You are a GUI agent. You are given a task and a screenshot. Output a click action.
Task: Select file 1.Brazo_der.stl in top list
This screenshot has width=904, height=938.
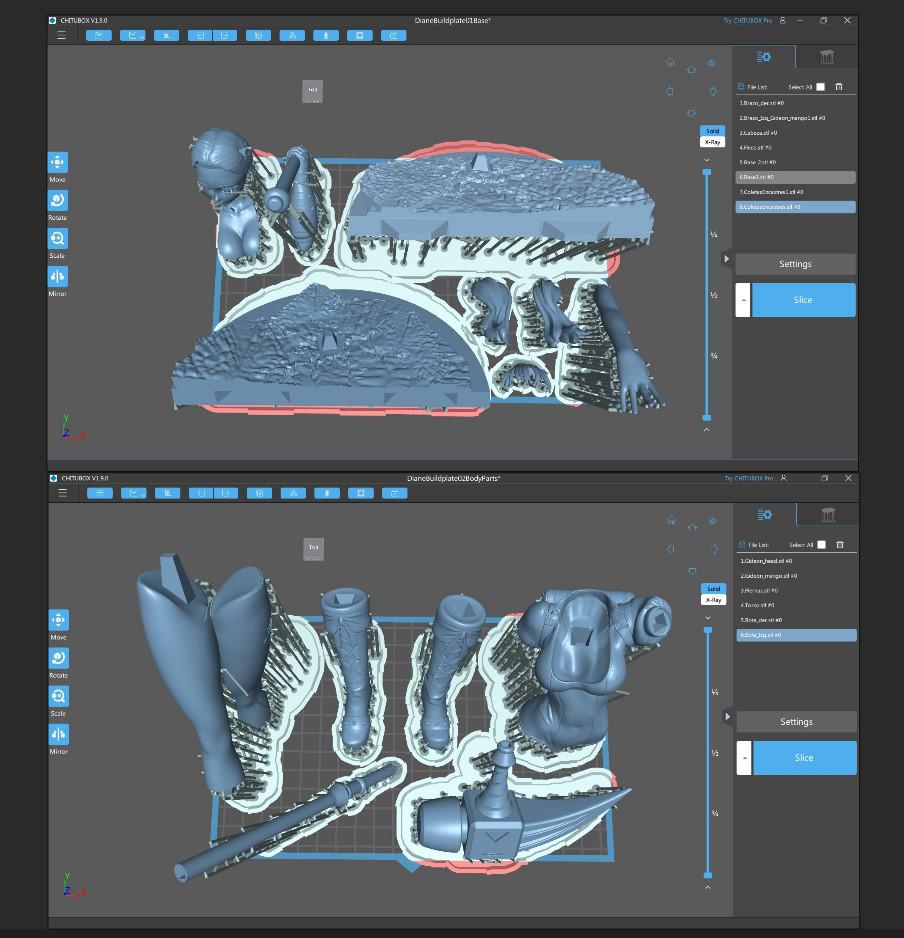click(x=795, y=103)
